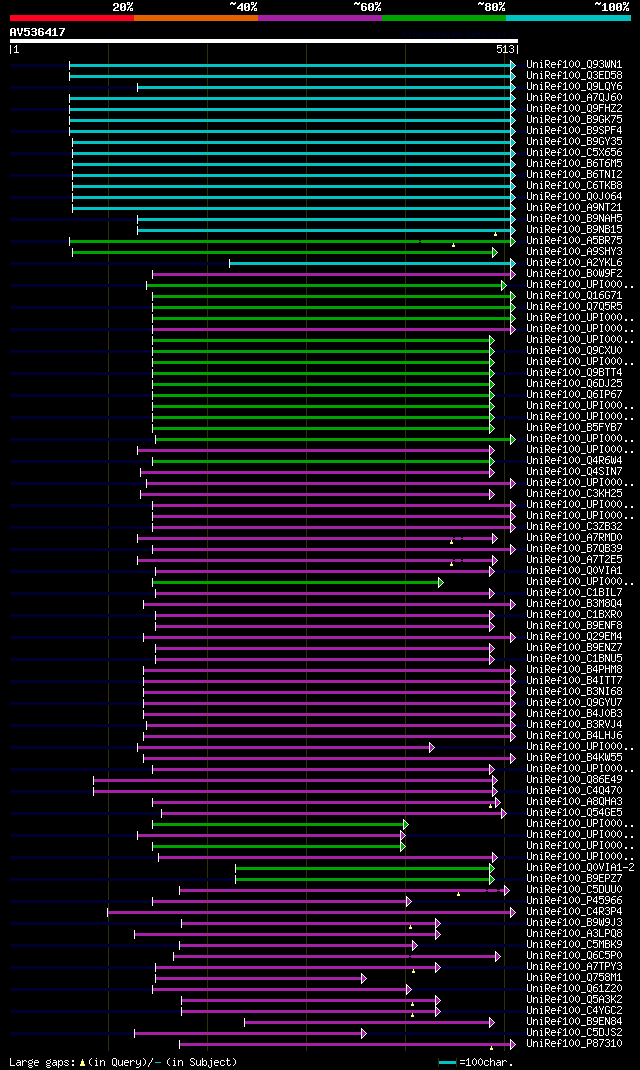Select the UniRef100_Q0J064 label

coord(574,197)
